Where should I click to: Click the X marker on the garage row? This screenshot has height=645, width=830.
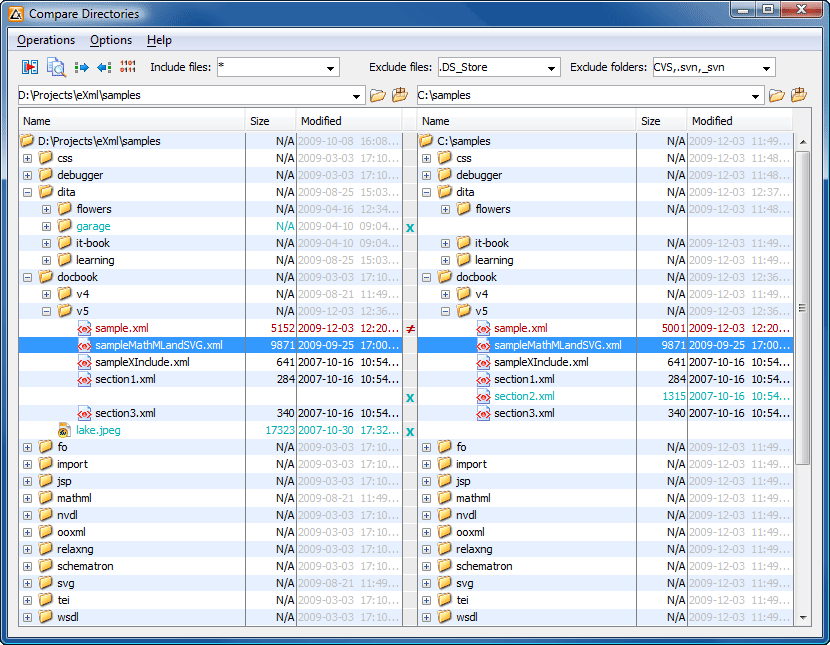410,228
